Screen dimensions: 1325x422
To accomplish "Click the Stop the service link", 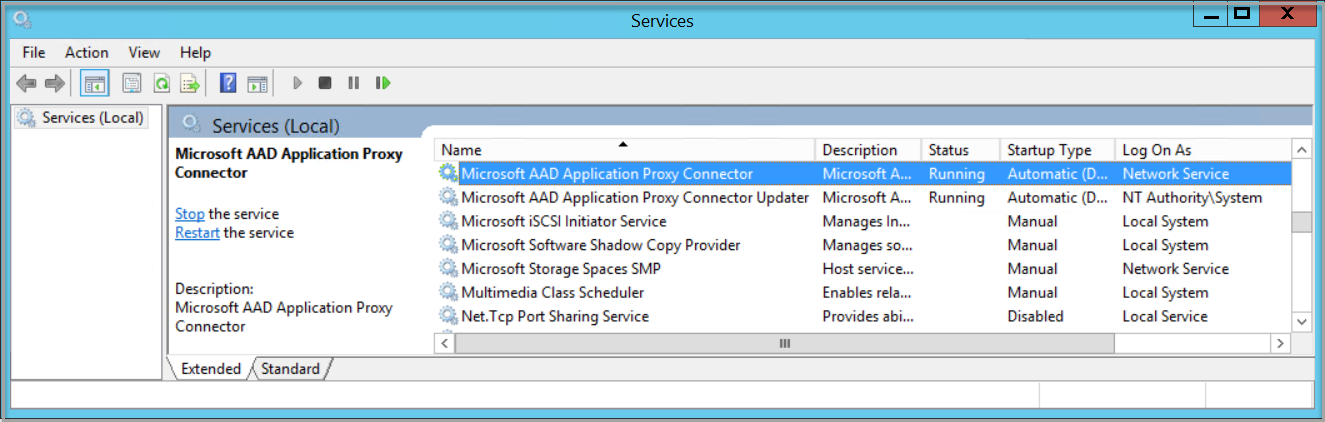I will [189, 214].
